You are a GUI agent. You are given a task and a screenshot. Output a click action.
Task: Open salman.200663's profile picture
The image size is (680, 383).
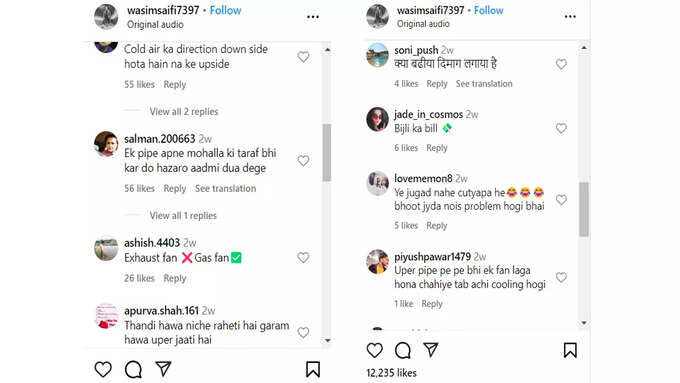point(106,144)
